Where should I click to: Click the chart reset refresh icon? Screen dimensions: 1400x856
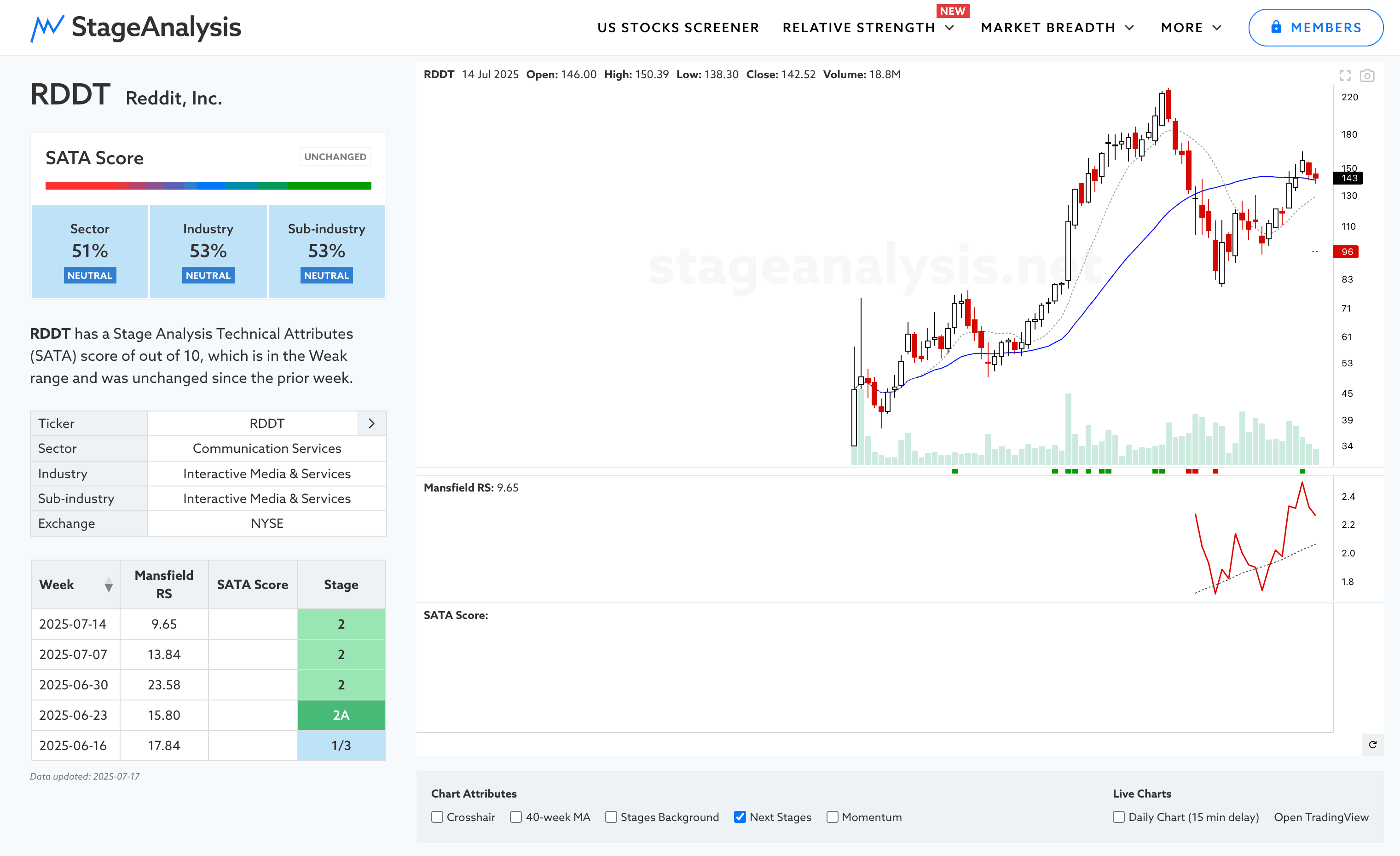tap(1373, 744)
